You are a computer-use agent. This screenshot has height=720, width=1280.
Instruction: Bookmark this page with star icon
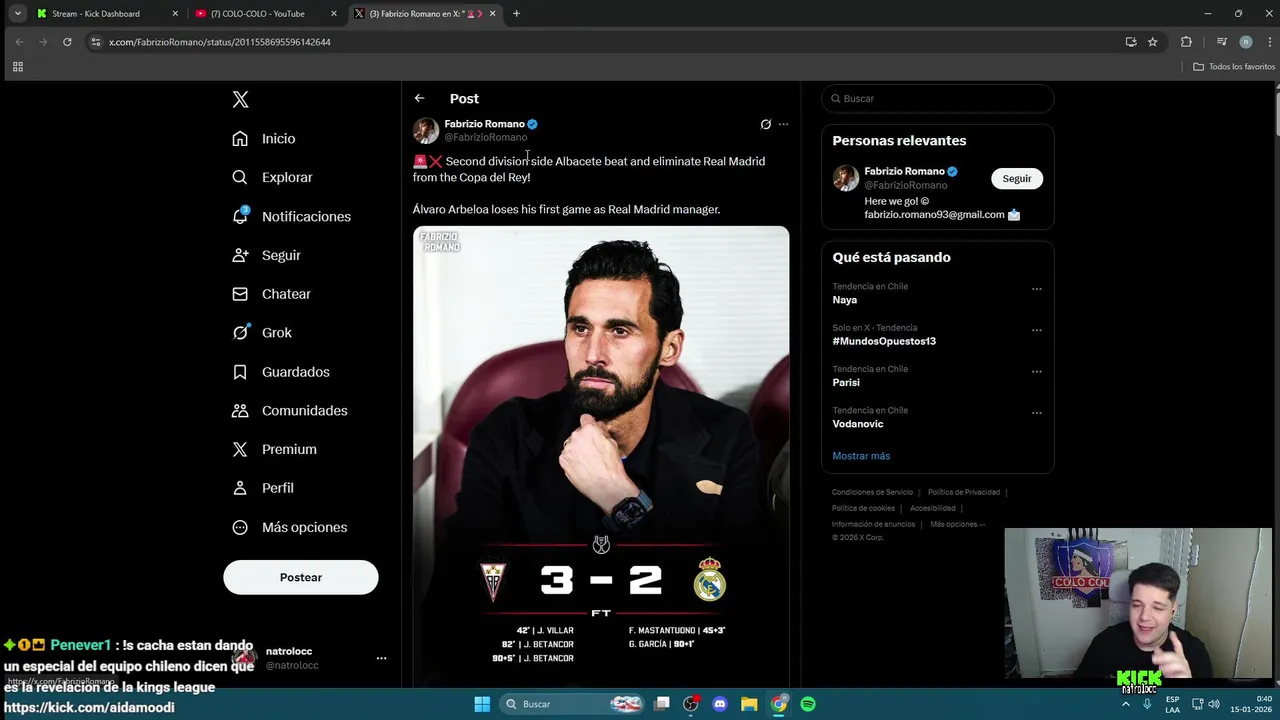point(1153,42)
